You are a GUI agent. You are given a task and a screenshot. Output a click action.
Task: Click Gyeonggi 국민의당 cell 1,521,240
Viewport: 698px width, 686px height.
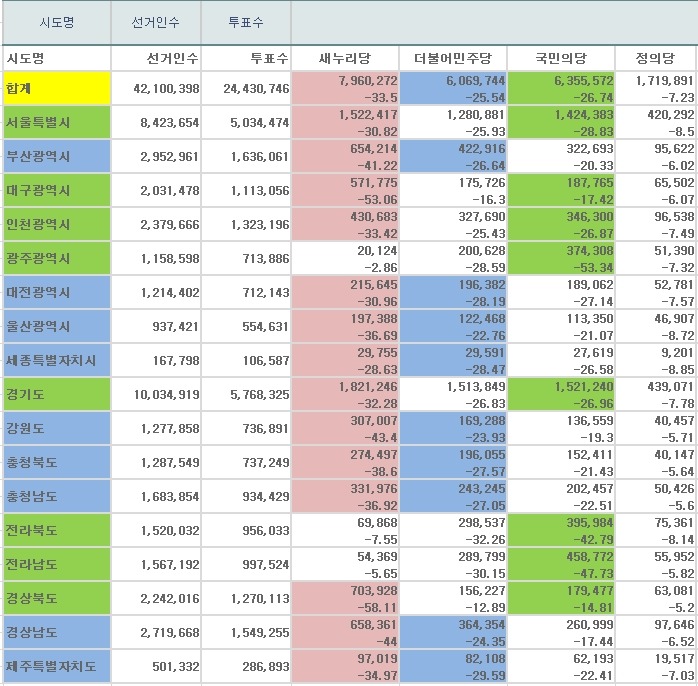coord(561,394)
